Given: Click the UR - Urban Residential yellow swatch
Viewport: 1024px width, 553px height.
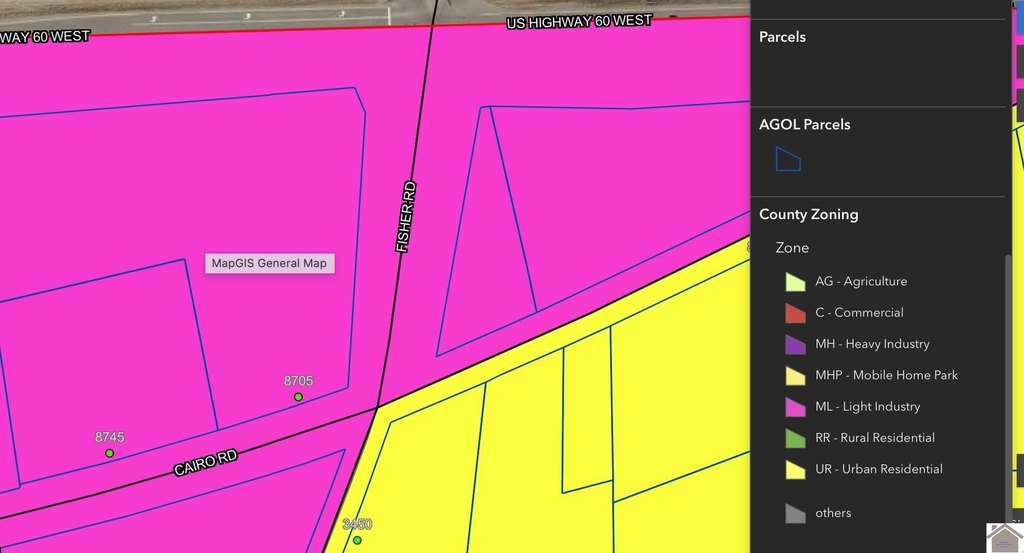Looking at the screenshot, I should [795, 470].
